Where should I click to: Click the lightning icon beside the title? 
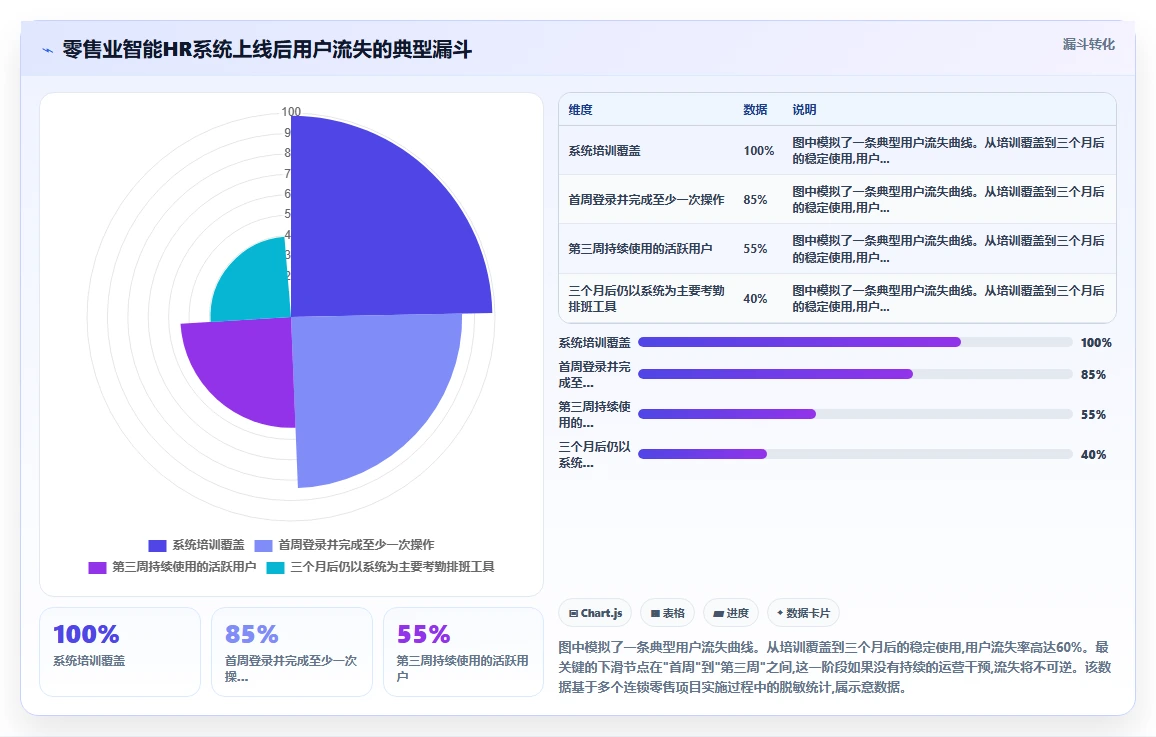[x=48, y=50]
